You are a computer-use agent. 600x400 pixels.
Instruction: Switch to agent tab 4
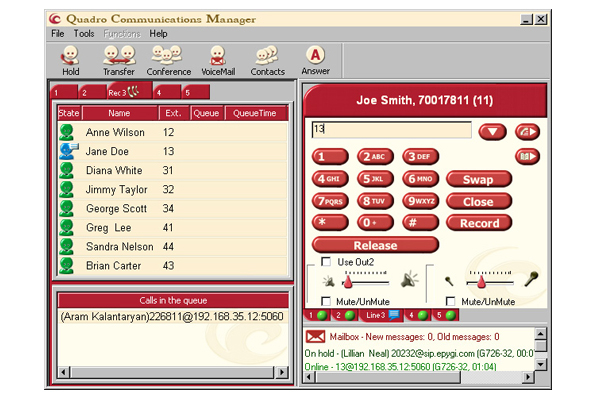coord(166,92)
